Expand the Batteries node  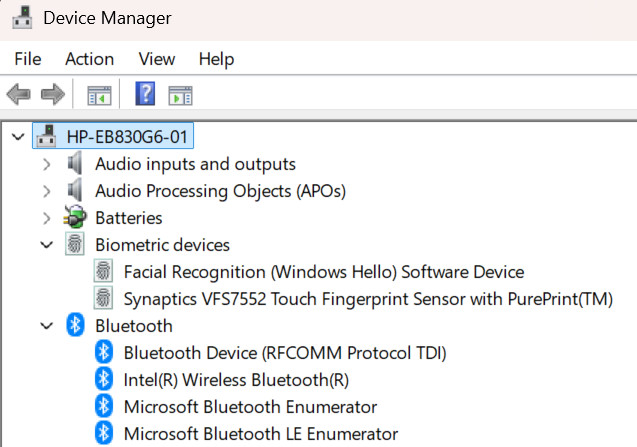pos(47,218)
